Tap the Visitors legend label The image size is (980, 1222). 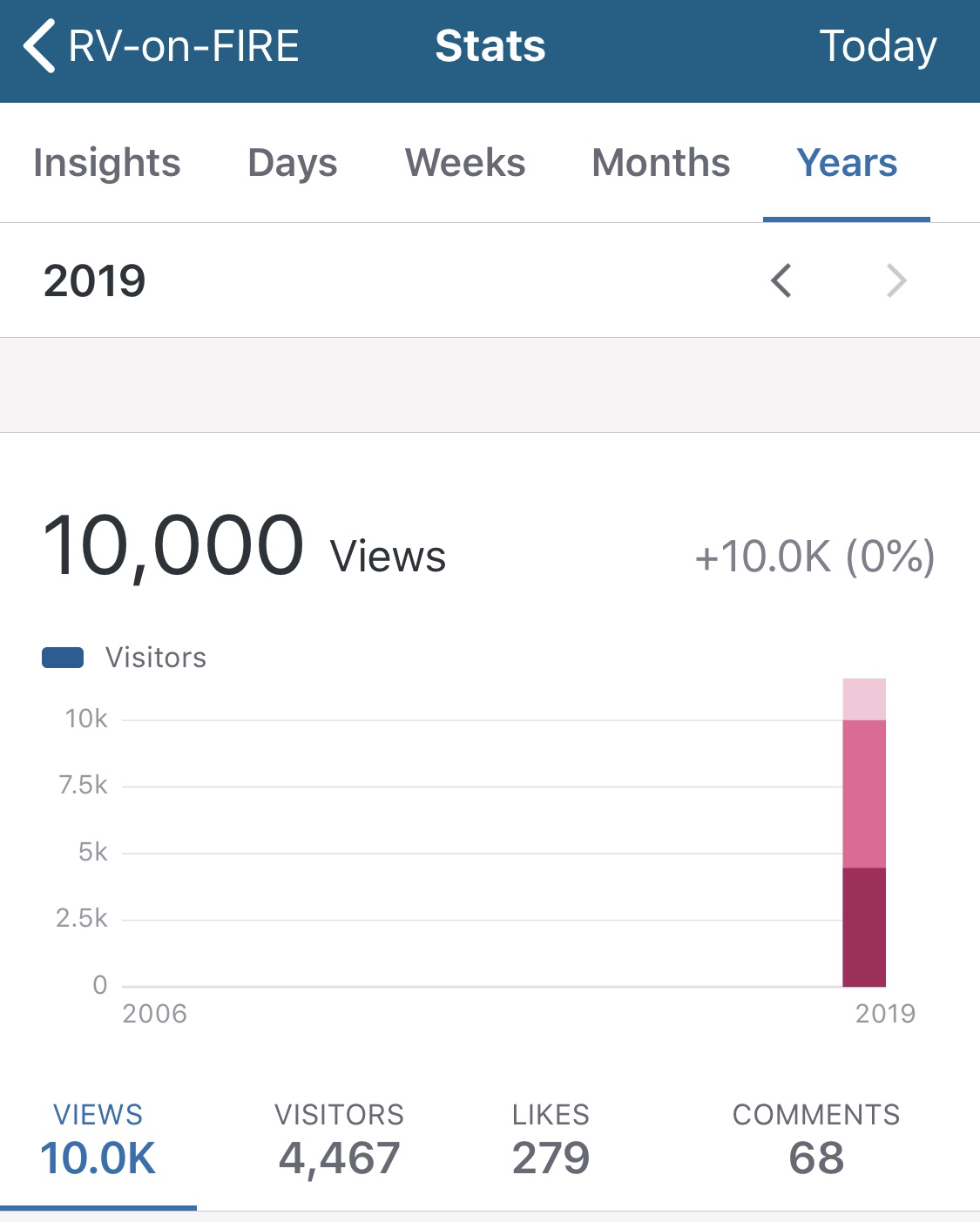tap(156, 658)
